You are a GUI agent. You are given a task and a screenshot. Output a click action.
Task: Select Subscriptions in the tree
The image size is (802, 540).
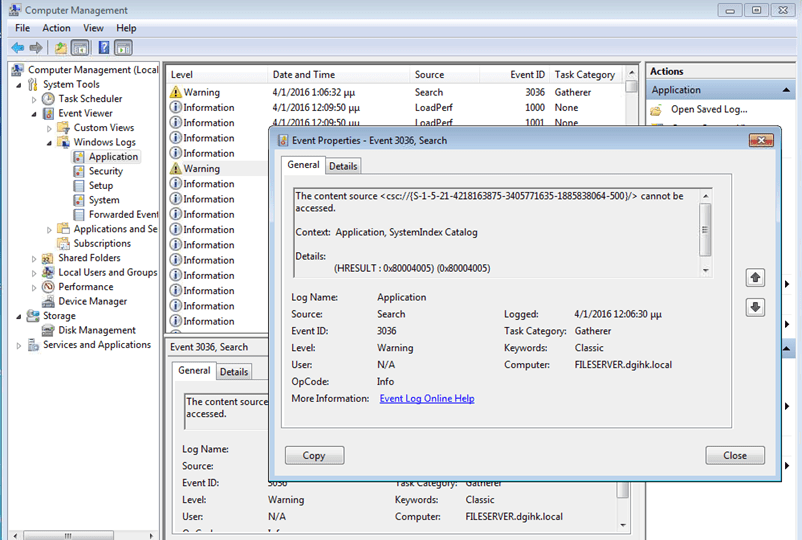coord(102,243)
